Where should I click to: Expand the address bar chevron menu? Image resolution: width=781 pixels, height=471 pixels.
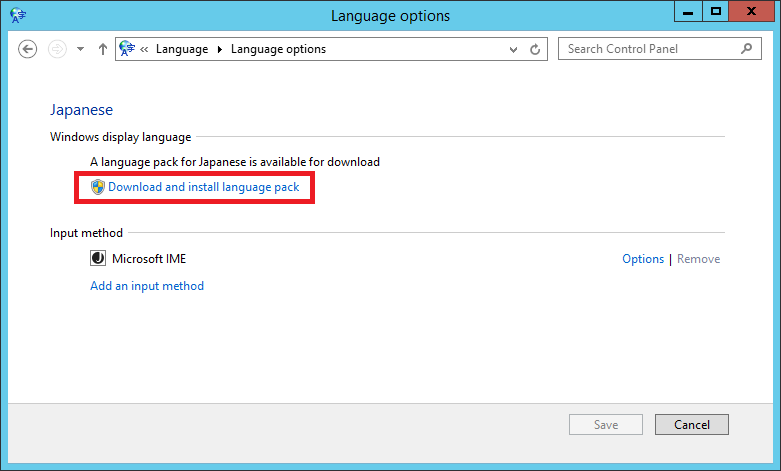point(144,49)
